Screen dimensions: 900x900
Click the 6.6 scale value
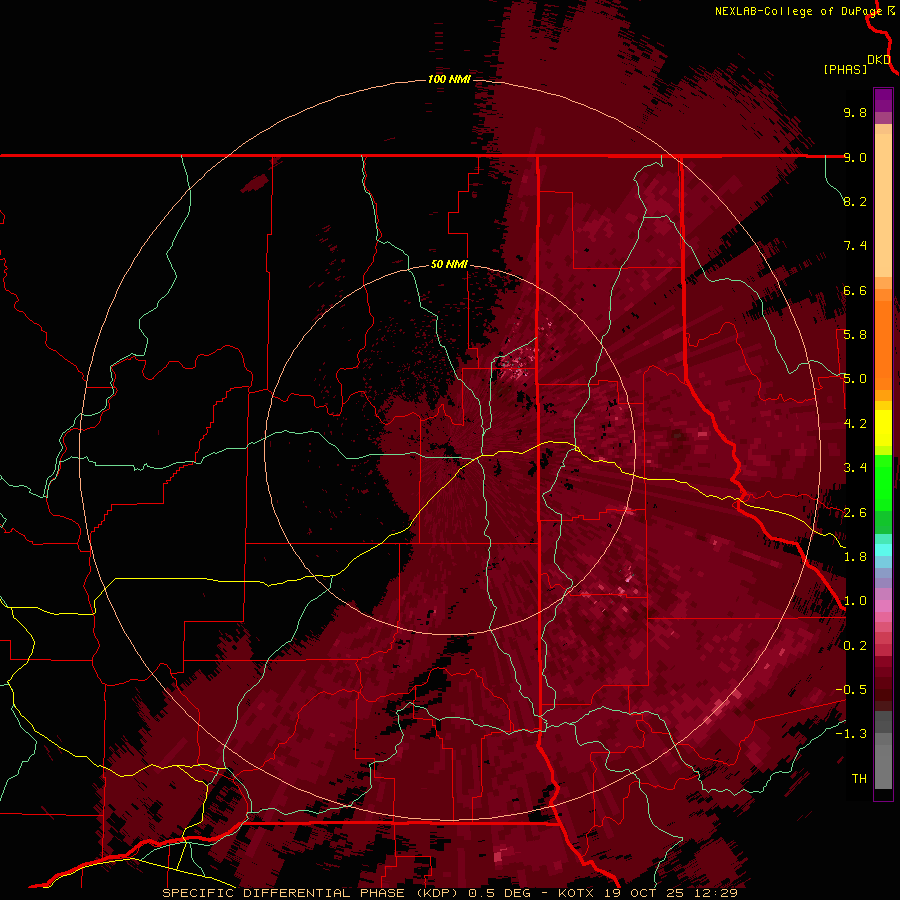pyautogui.click(x=855, y=290)
